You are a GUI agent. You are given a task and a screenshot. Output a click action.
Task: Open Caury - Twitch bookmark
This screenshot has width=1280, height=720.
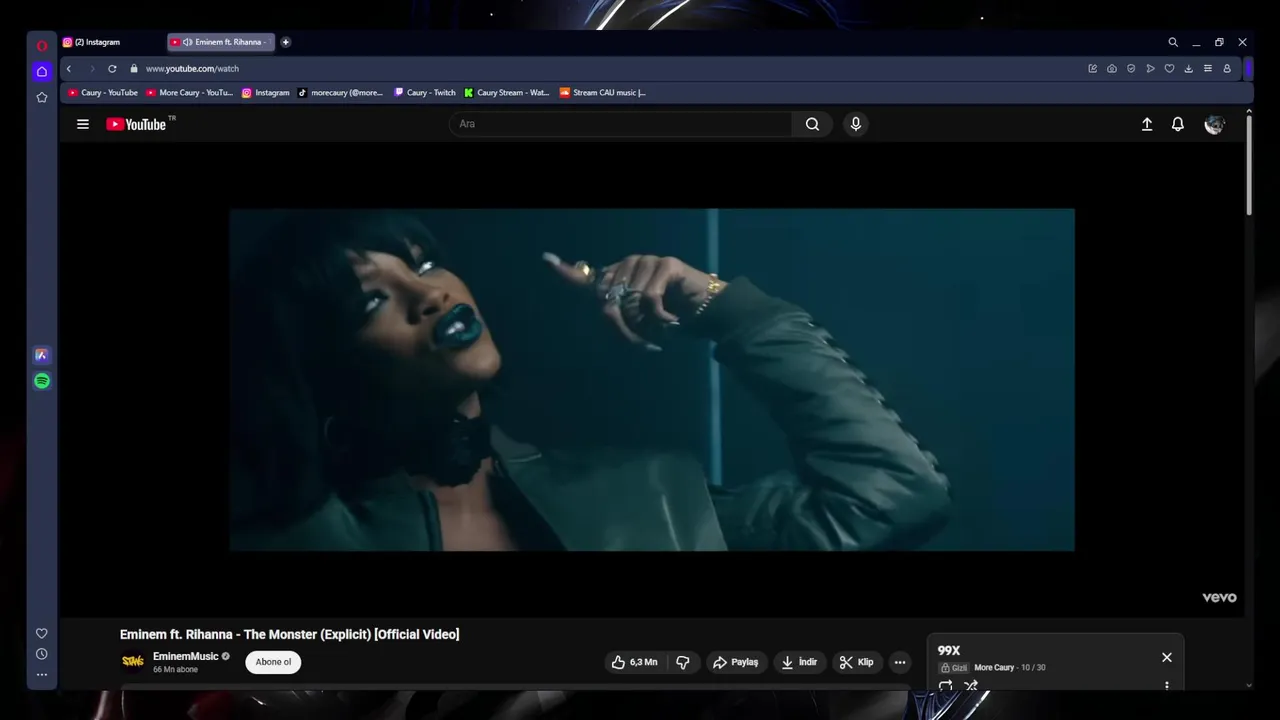tap(425, 92)
